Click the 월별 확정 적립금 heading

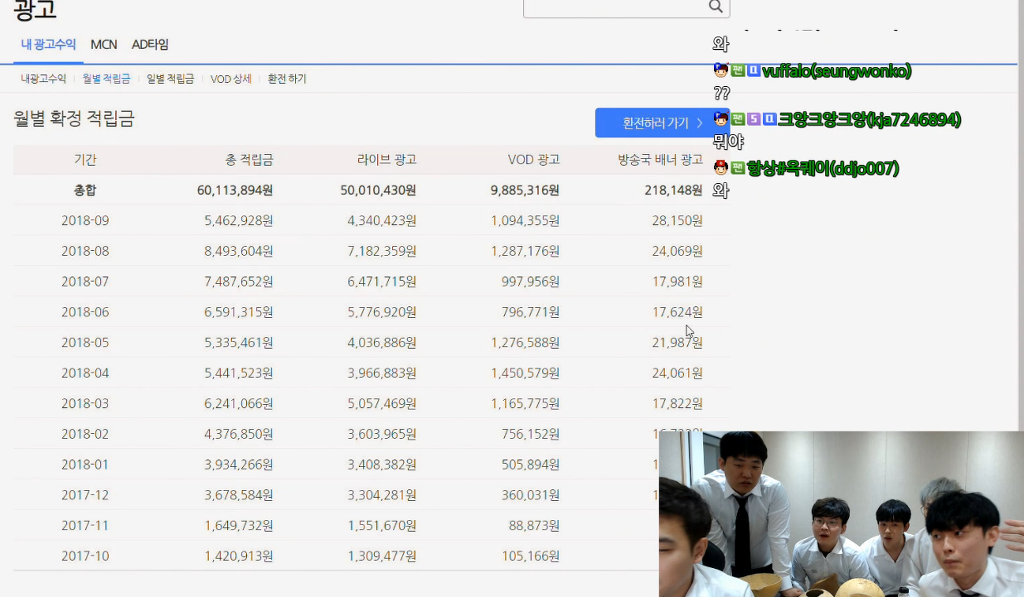click(74, 119)
